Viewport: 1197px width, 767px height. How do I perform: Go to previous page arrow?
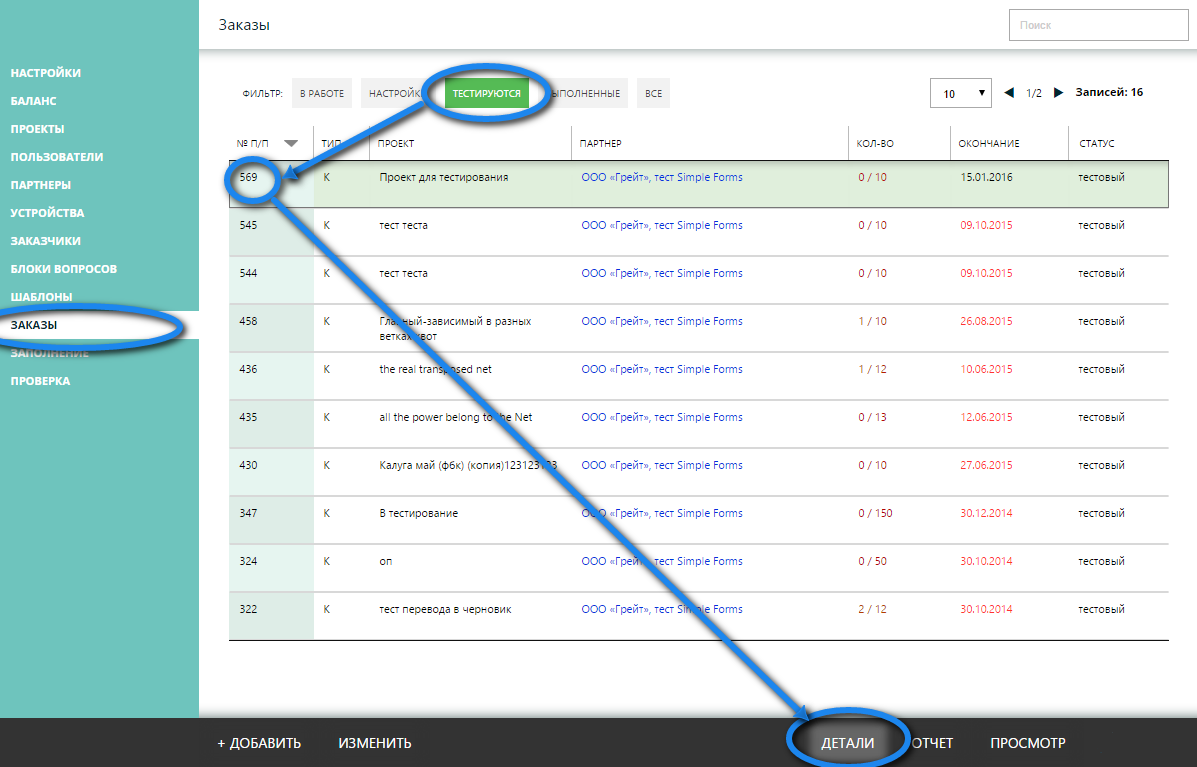pos(1009,93)
